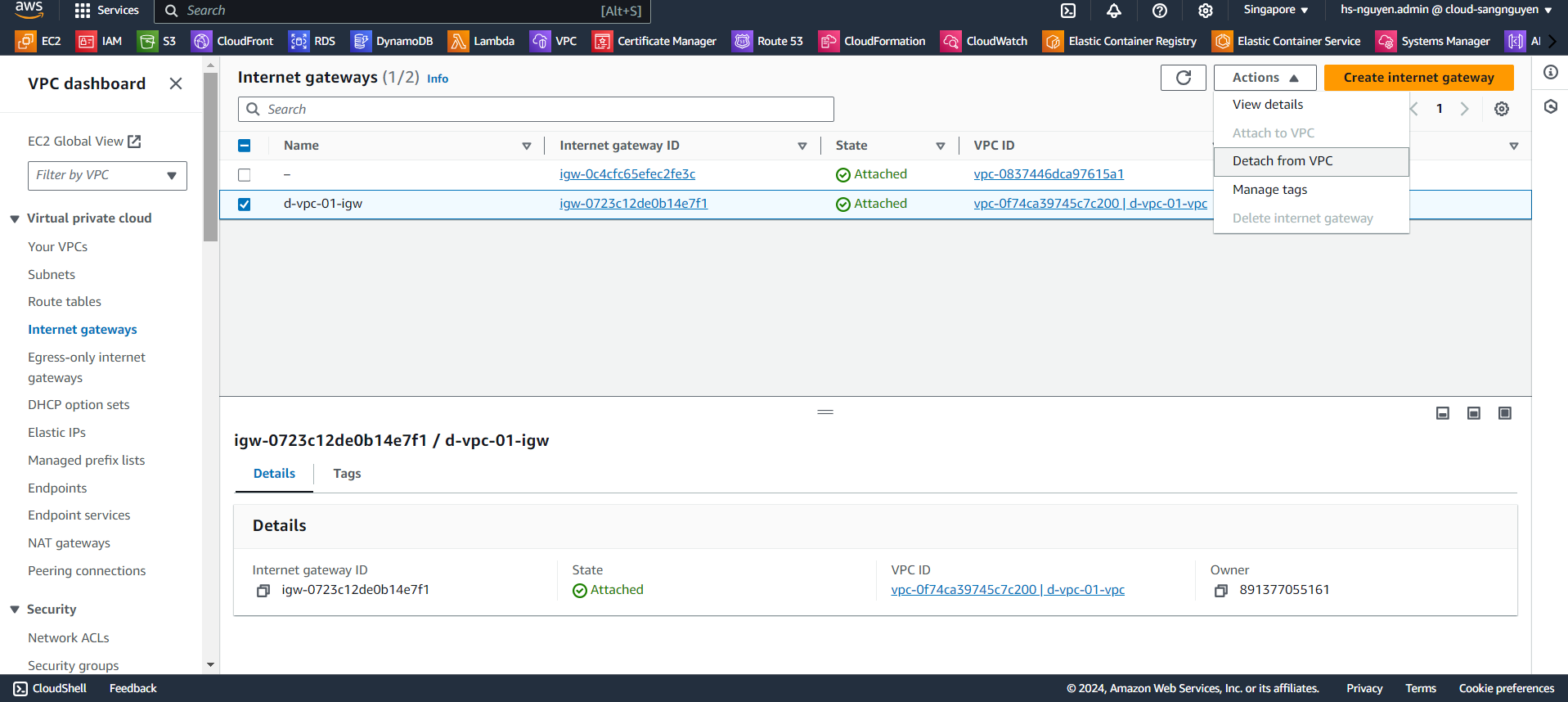Toggle the select-all header checkbox
This screenshot has height=702, width=1568.
(x=245, y=146)
